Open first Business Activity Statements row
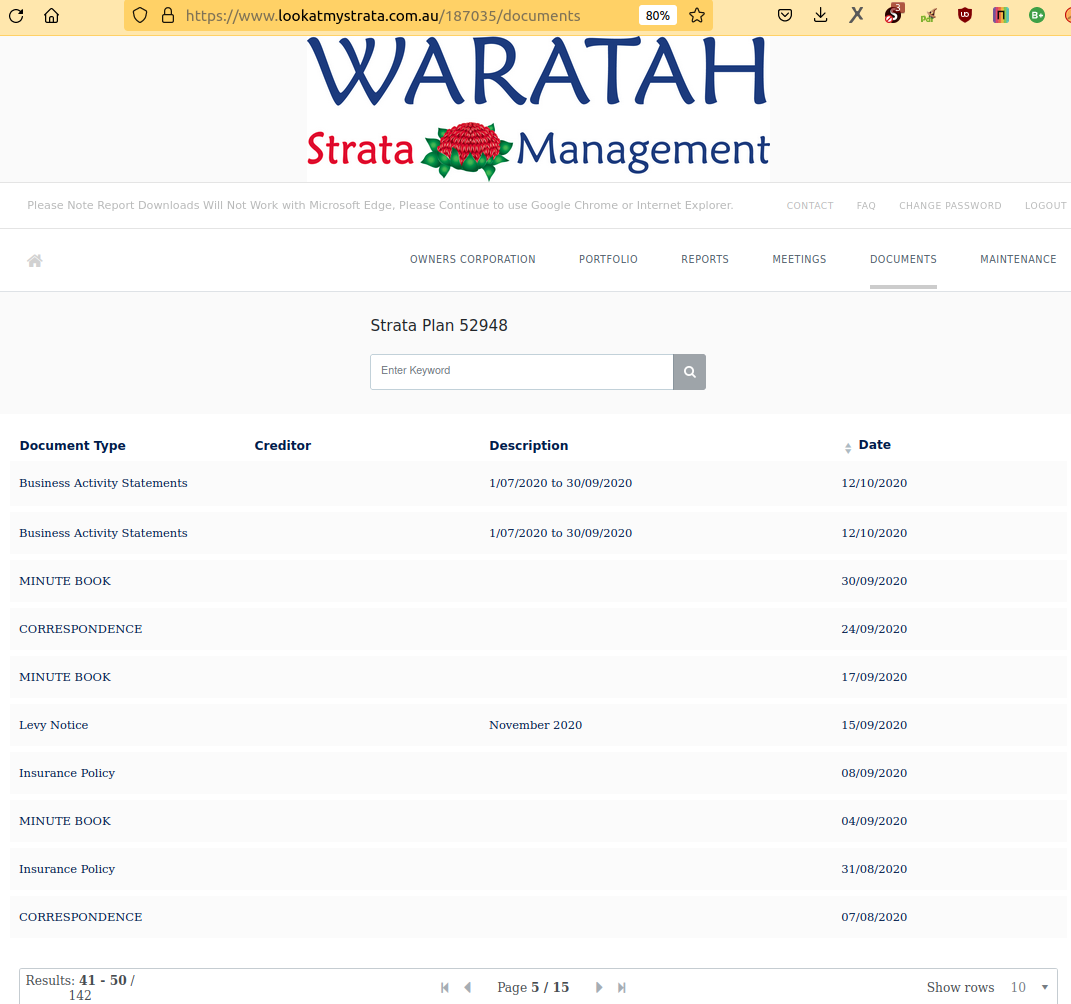1071x1004 pixels. click(538, 483)
